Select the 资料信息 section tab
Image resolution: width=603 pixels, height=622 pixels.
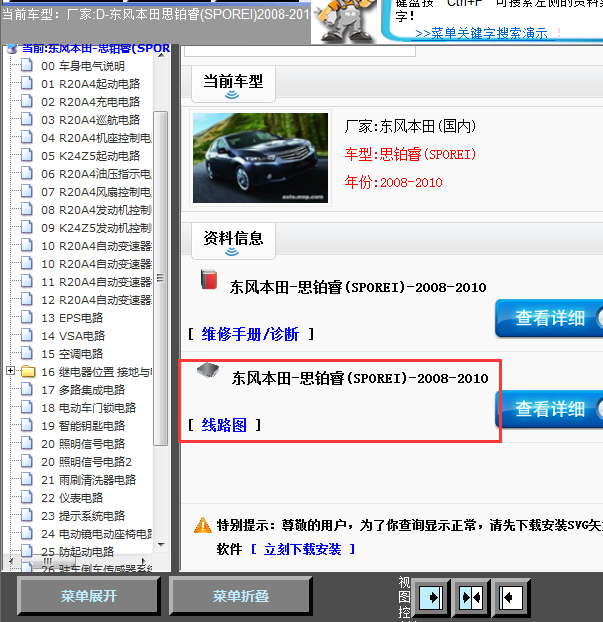(233, 241)
